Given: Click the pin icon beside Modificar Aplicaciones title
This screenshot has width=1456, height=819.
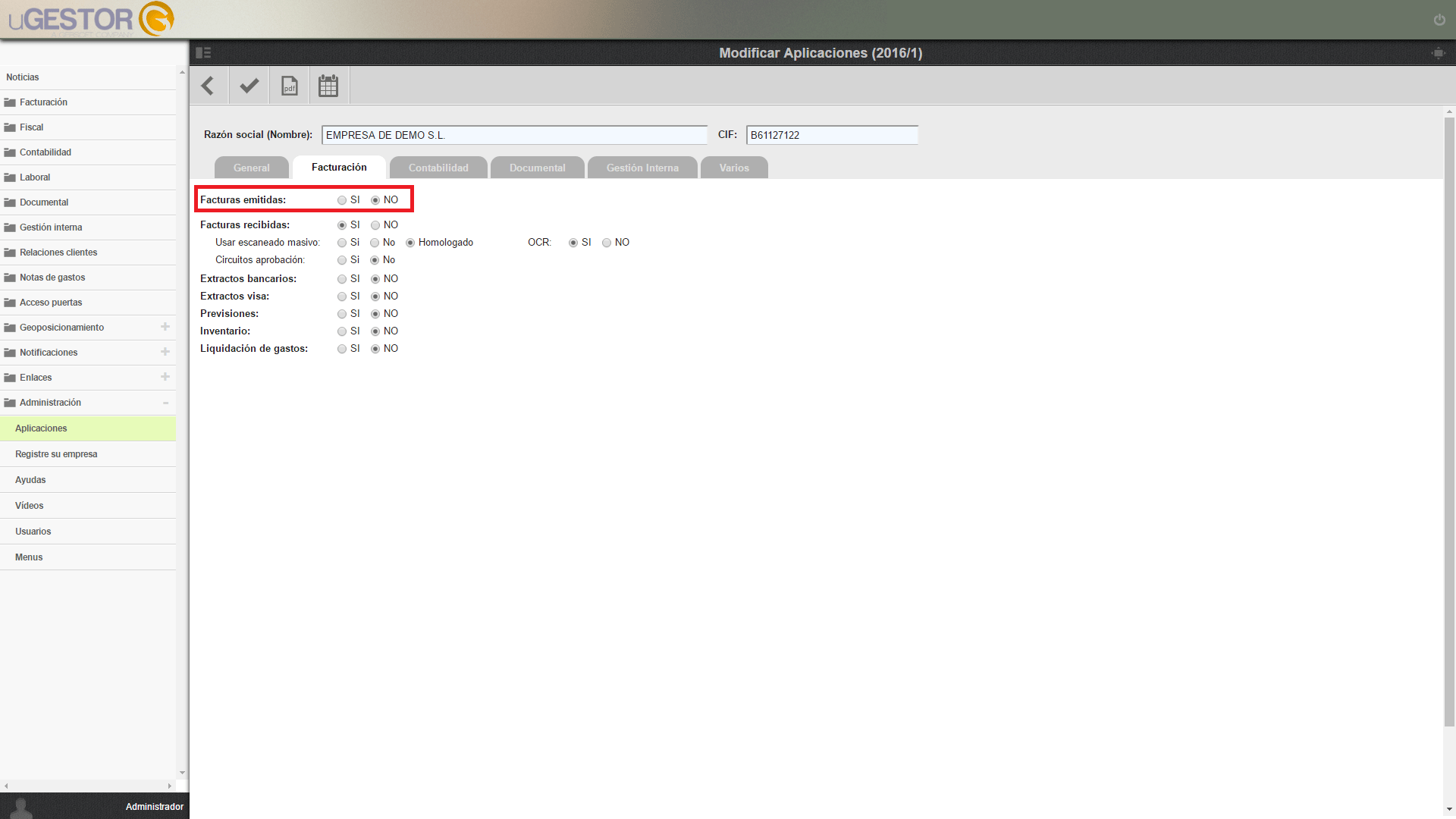Looking at the screenshot, I should pos(1438,53).
